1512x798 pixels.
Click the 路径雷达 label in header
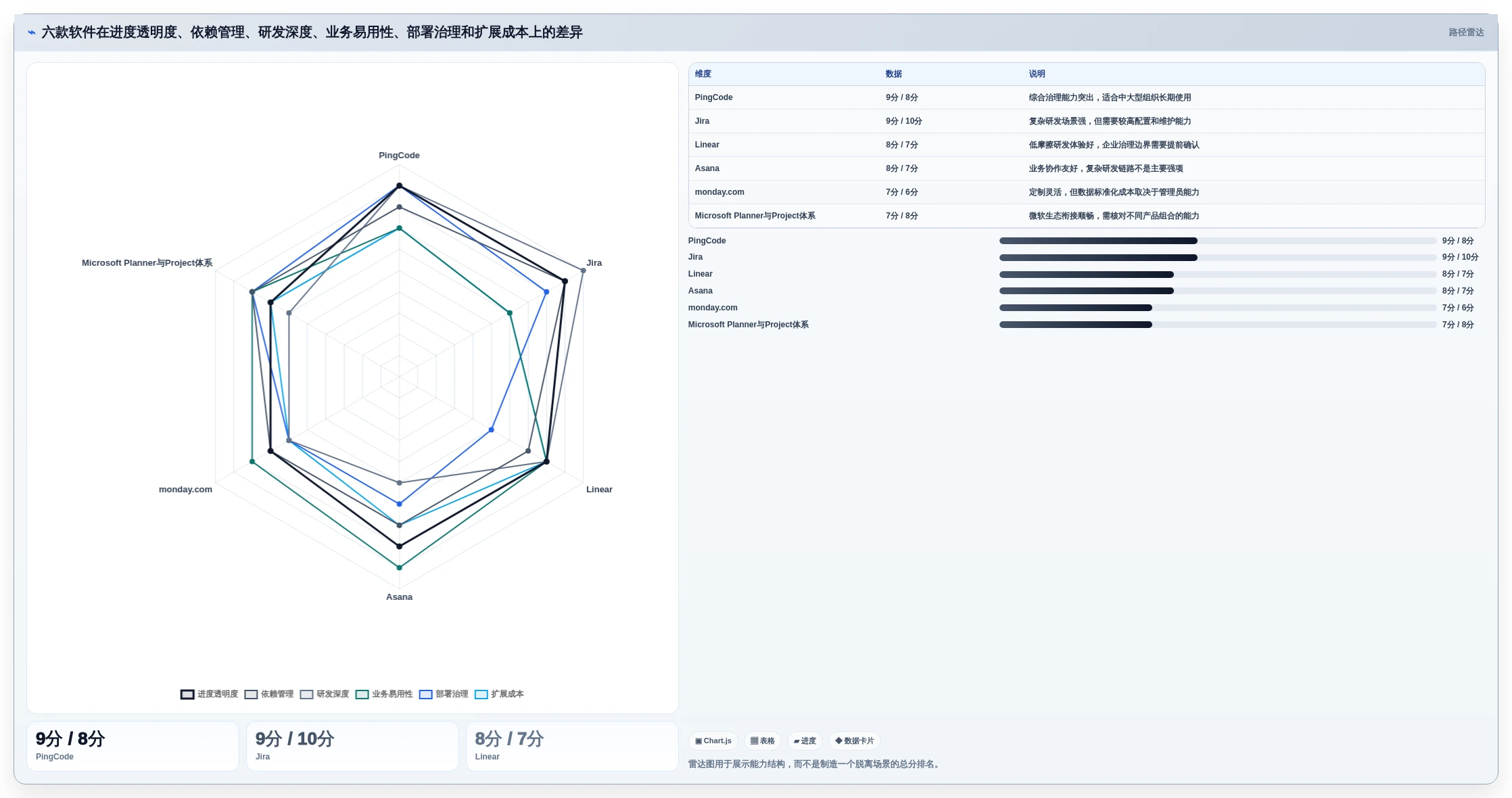(1466, 32)
